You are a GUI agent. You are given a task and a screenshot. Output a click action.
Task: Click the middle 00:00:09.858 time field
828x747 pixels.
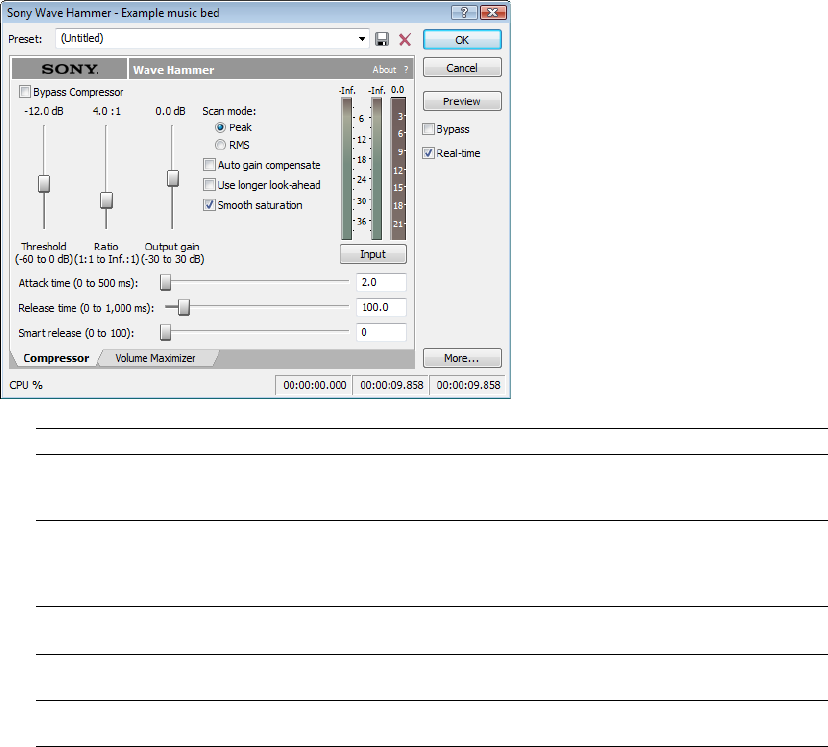[391, 385]
